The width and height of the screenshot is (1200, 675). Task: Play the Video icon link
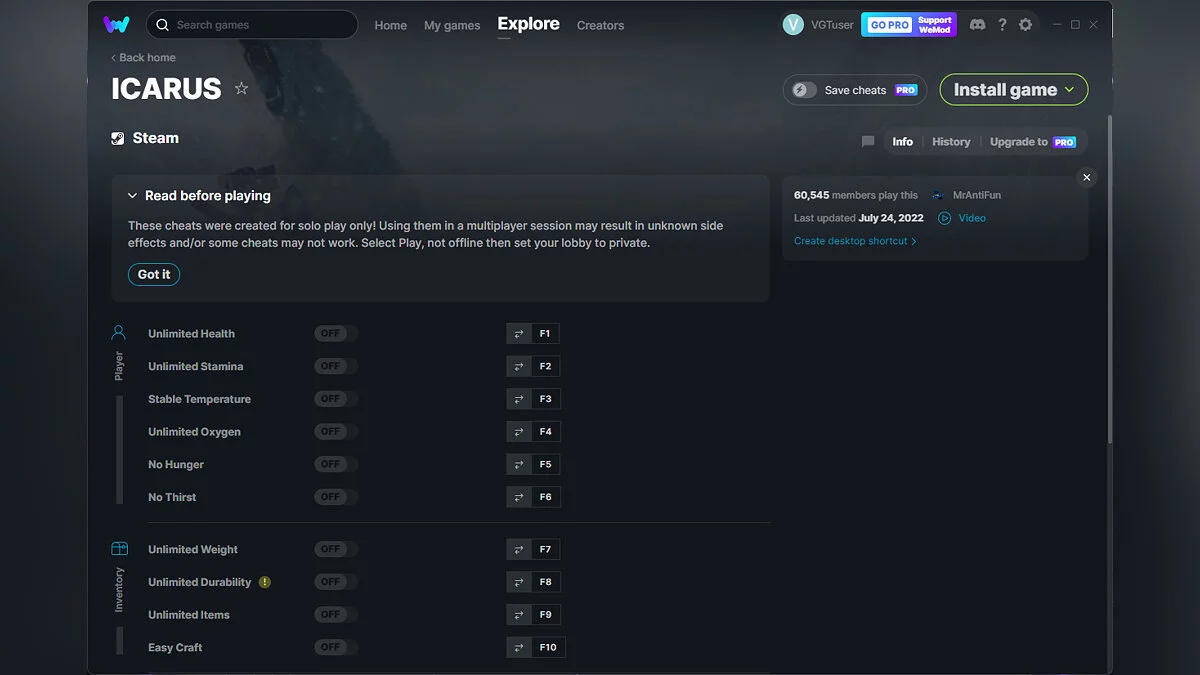tap(944, 218)
